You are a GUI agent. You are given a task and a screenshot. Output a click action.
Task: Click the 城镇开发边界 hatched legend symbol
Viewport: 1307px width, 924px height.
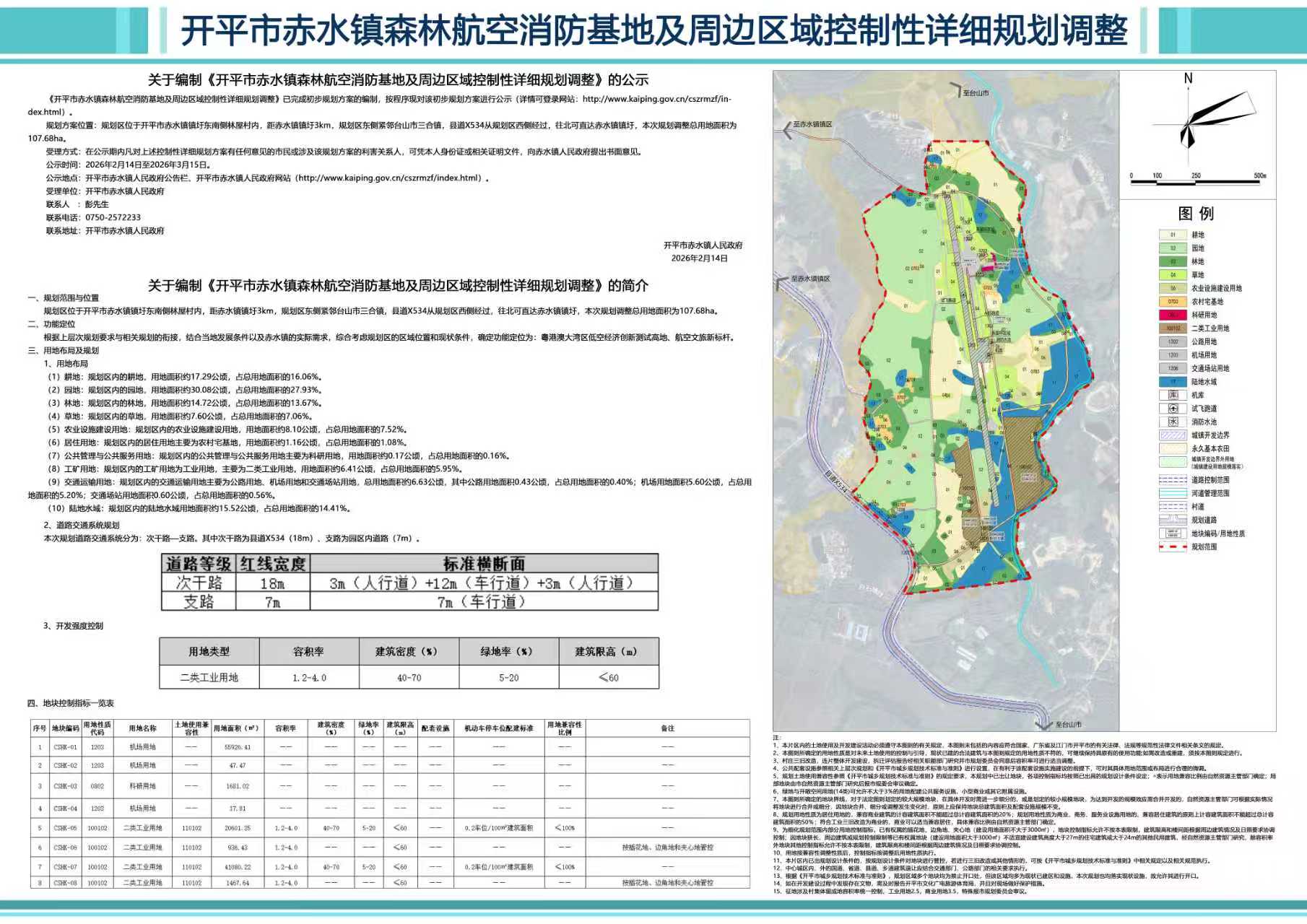(1173, 435)
